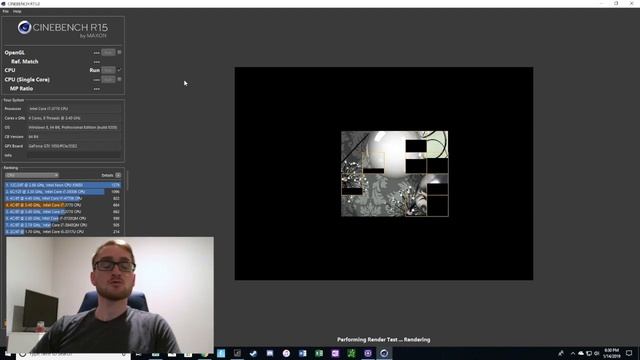
Task: Click the Run button for CPU (Single Core)
Action: pos(108,80)
